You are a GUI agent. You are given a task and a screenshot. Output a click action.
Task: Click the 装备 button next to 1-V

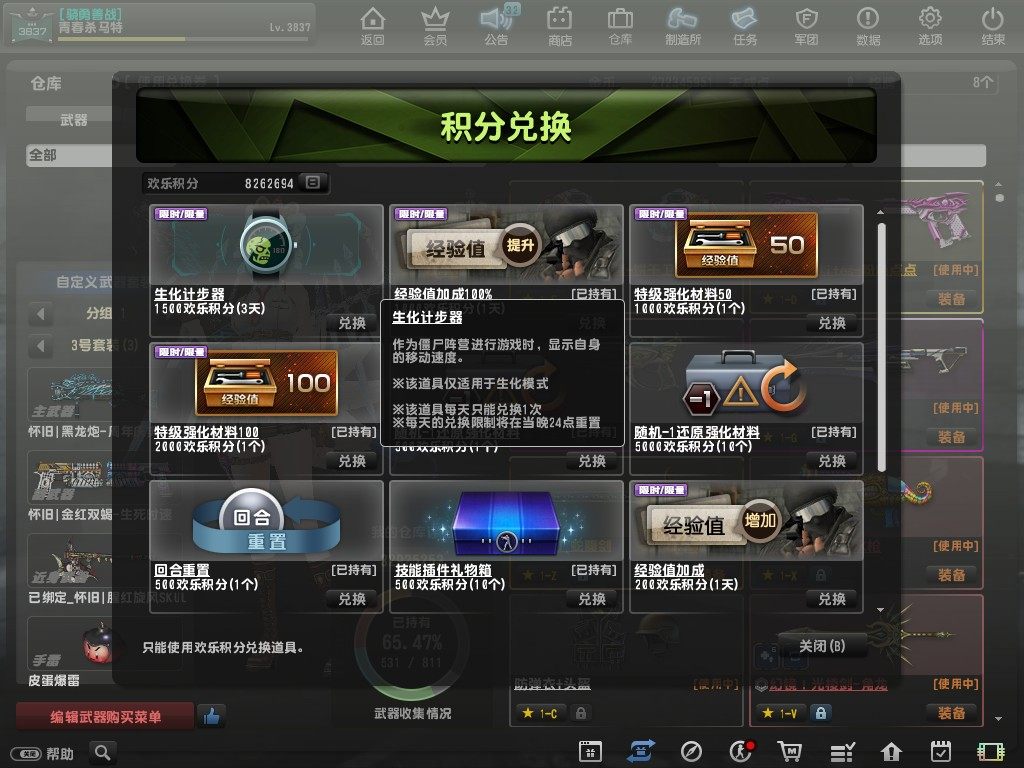pos(952,712)
